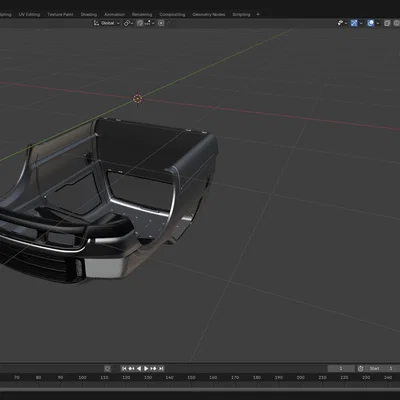Screen dimensions: 400x400
Task: Open the pivot point dropdown
Action: [128, 23]
